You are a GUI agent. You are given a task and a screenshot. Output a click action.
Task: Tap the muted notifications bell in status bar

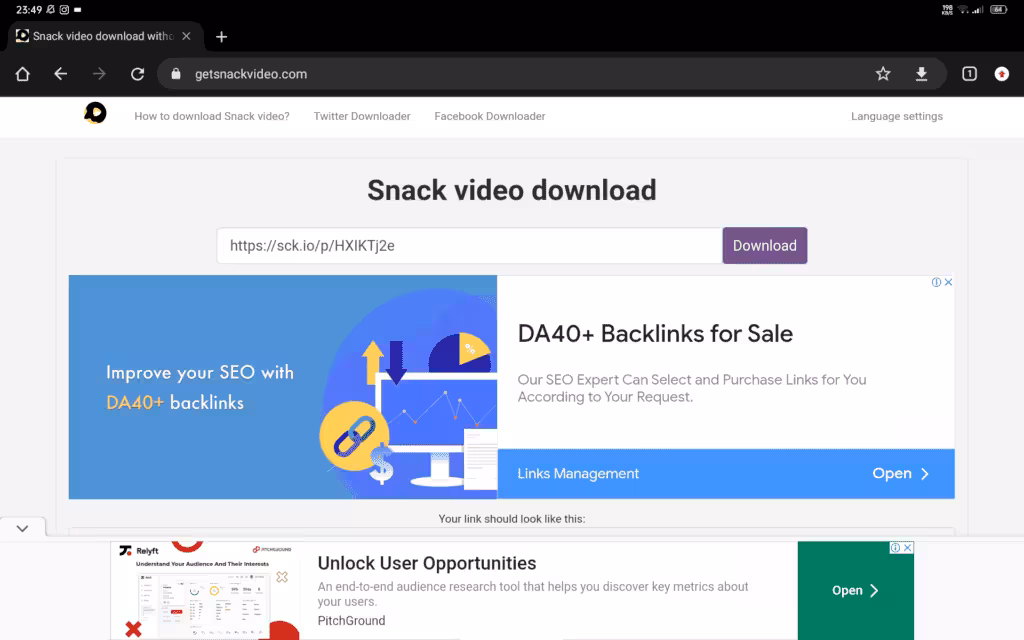click(50, 10)
